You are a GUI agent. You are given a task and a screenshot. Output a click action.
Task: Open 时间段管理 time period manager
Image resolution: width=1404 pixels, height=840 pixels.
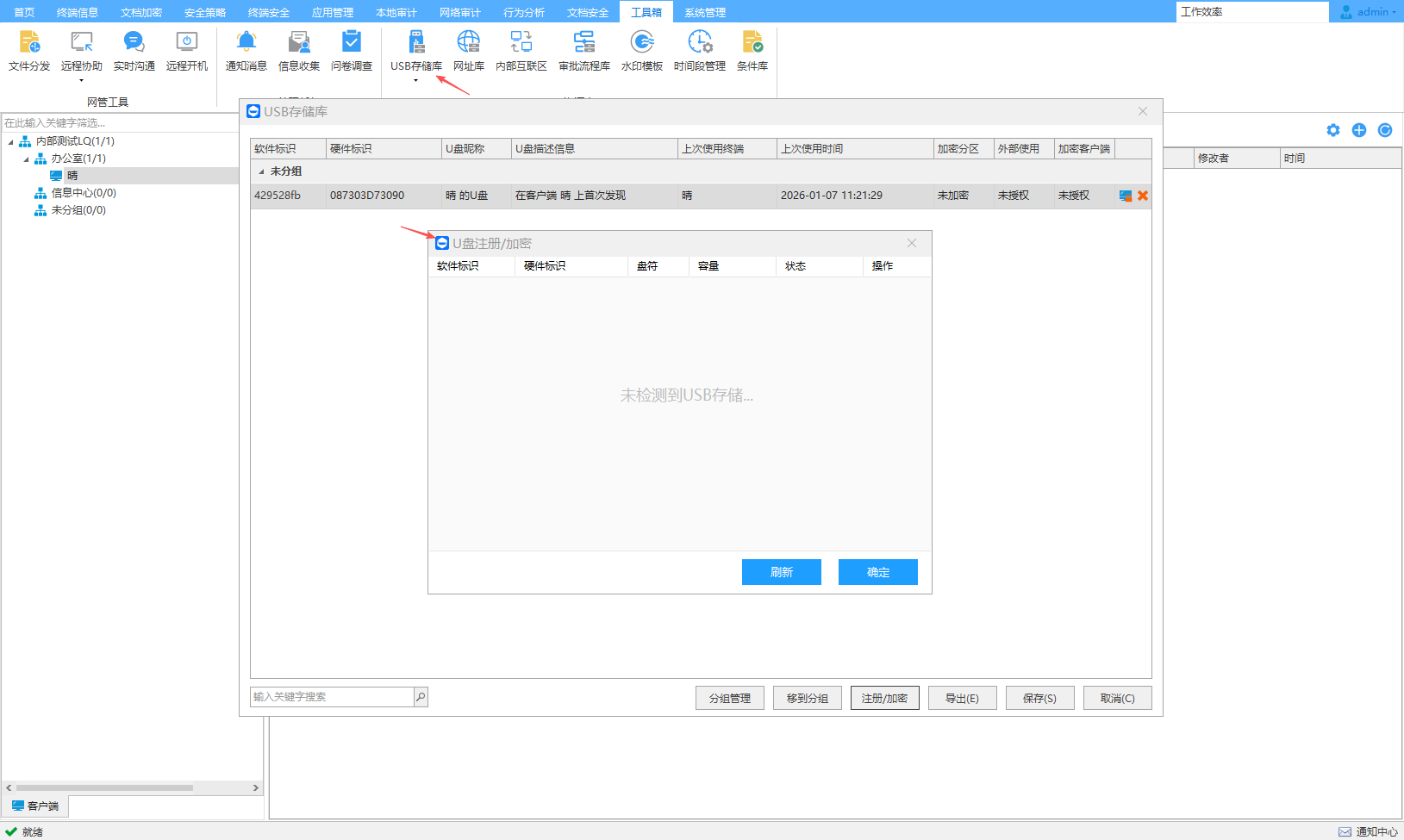coord(699,51)
